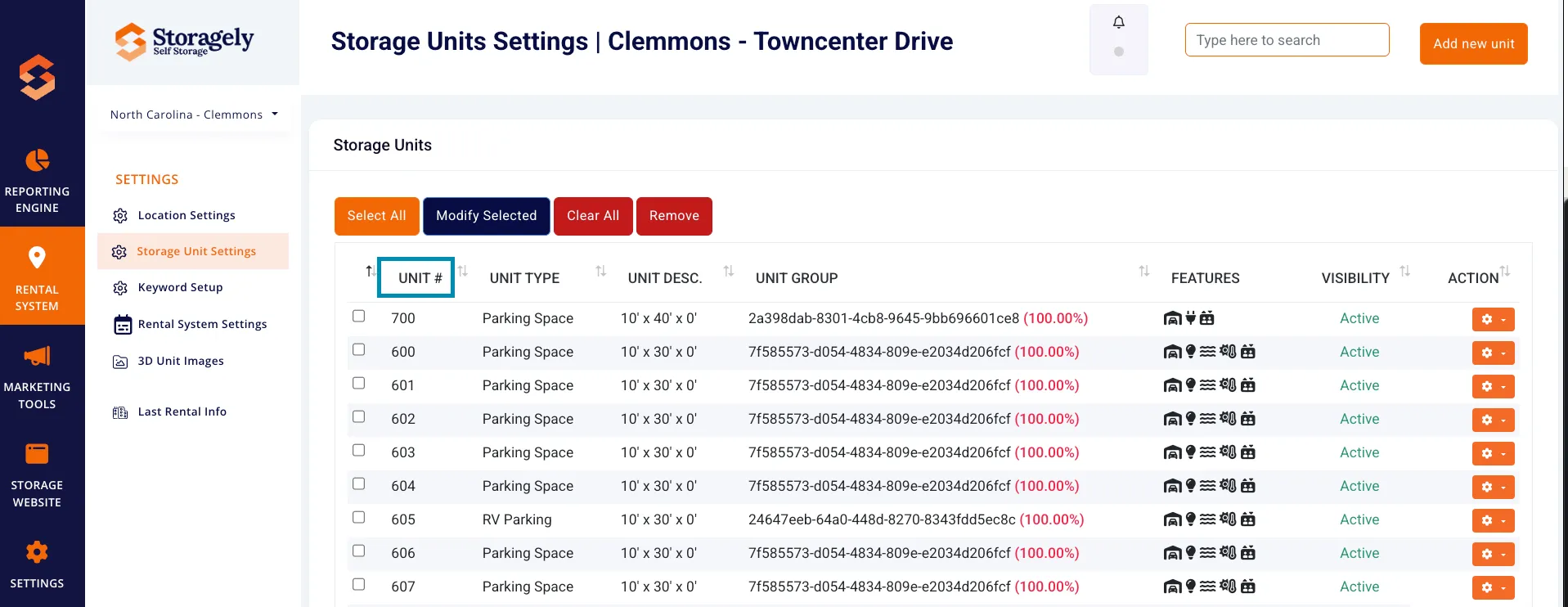Click the Storagely Self Storage logo
Screen dimensions: 1568x607
tap(185, 41)
